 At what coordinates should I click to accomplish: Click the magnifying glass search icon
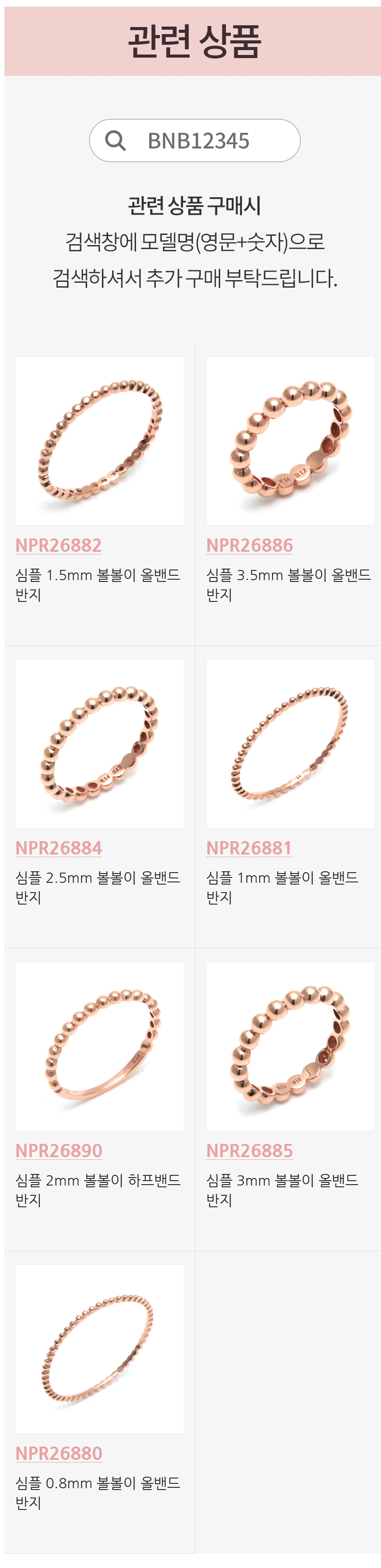tap(115, 140)
